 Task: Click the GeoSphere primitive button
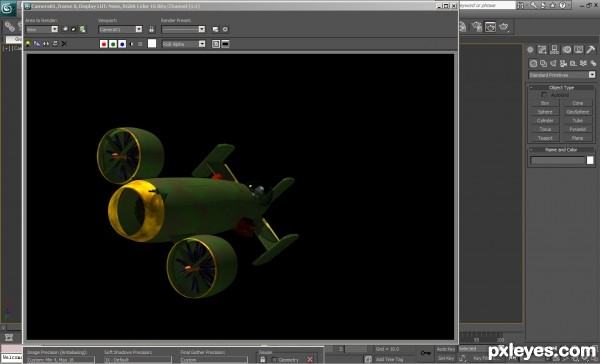(578, 112)
